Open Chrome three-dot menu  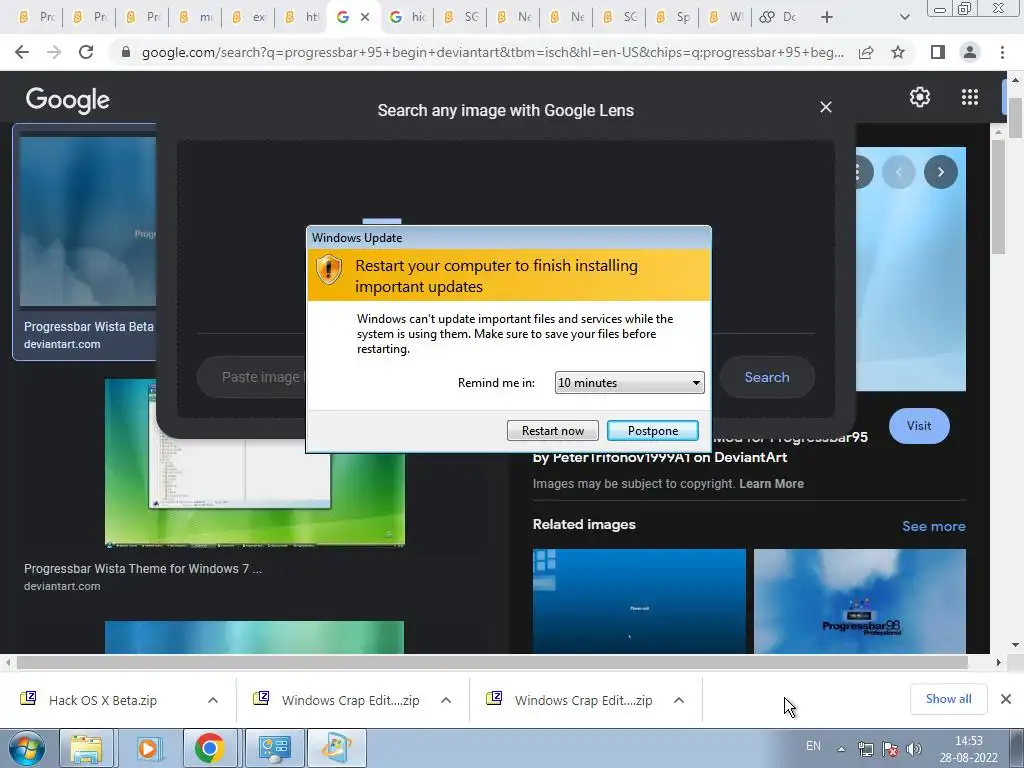click(x=1002, y=52)
